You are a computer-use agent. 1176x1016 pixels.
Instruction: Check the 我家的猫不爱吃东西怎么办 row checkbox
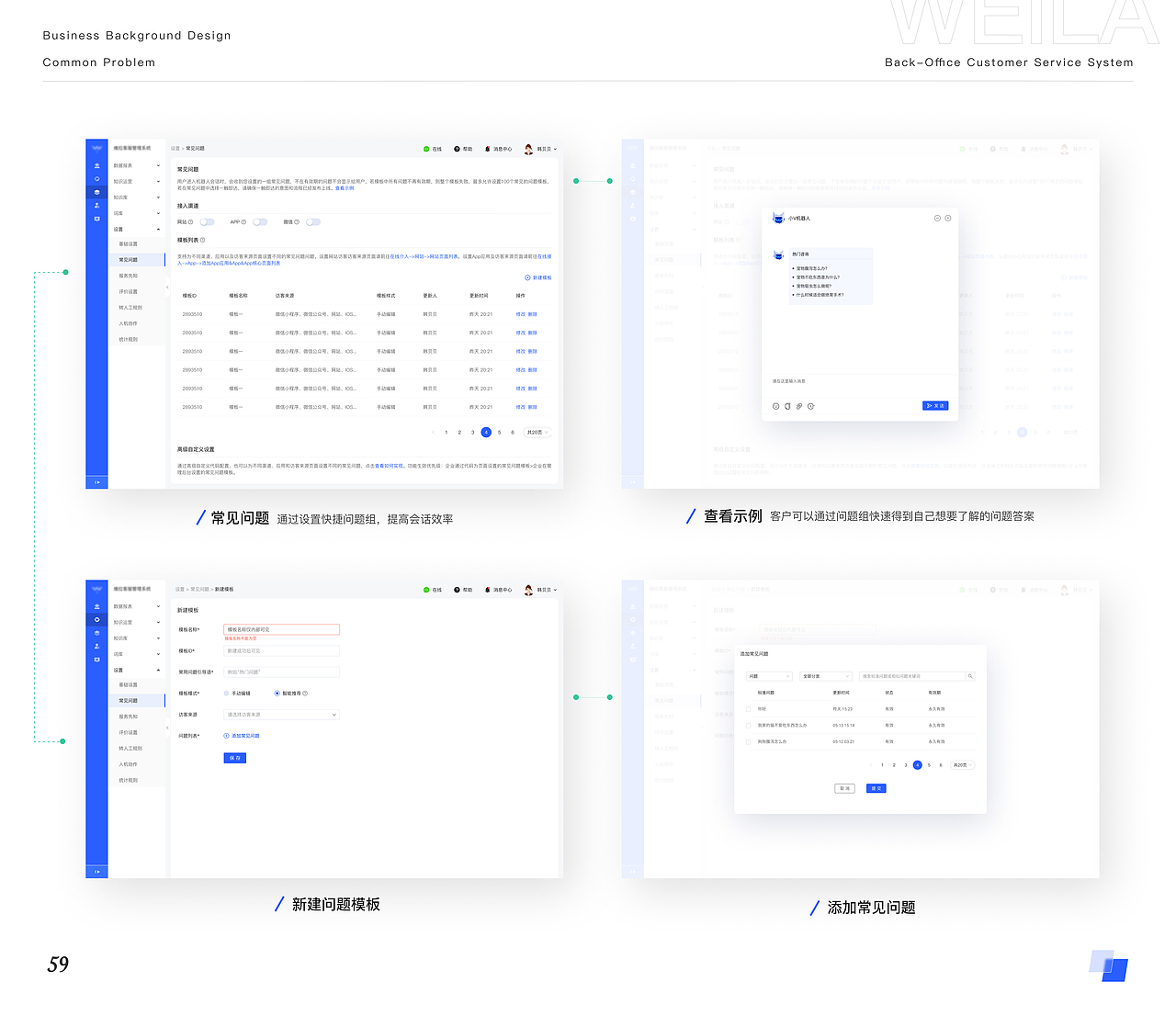749,726
